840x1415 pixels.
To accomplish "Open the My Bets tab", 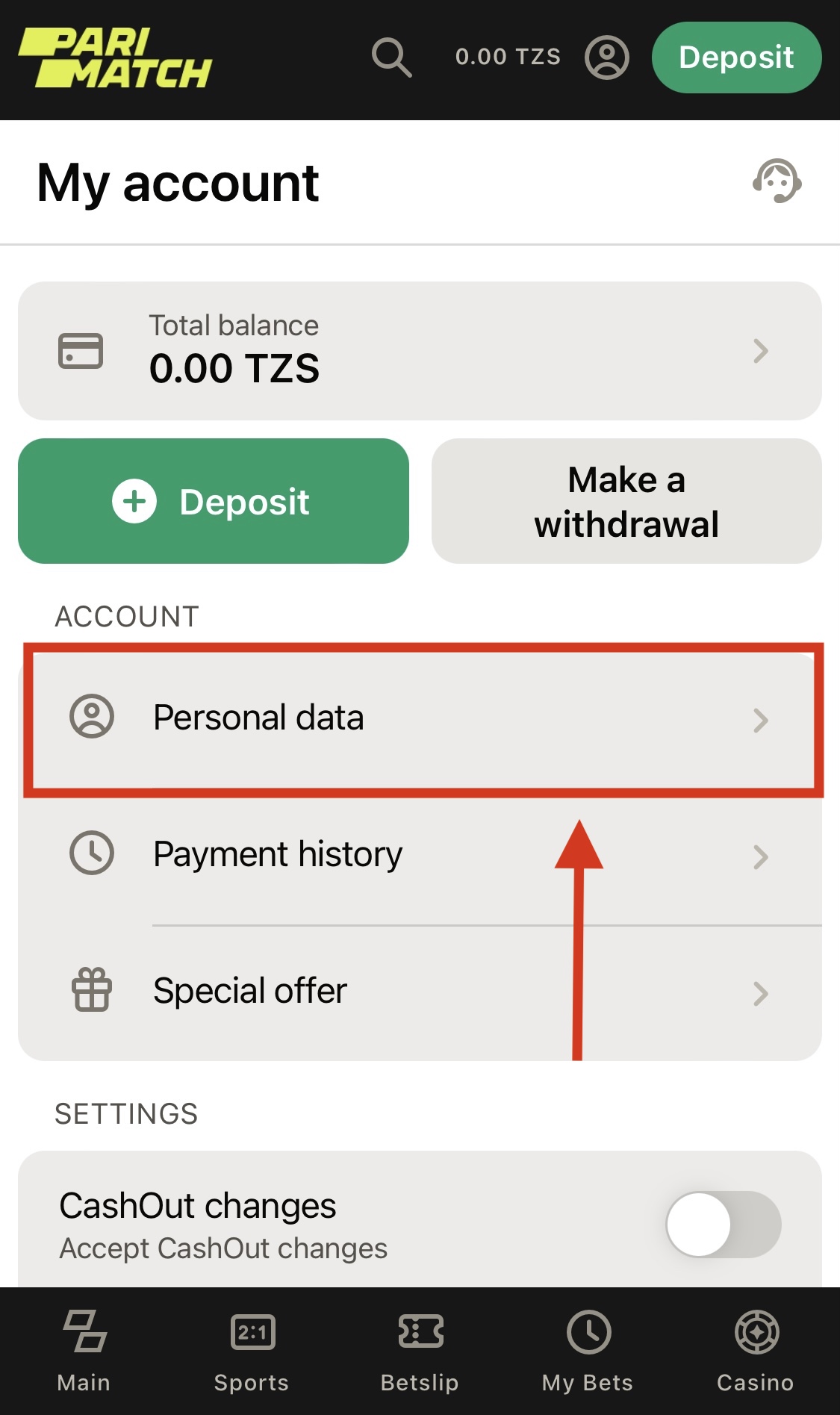I will [588, 1352].
